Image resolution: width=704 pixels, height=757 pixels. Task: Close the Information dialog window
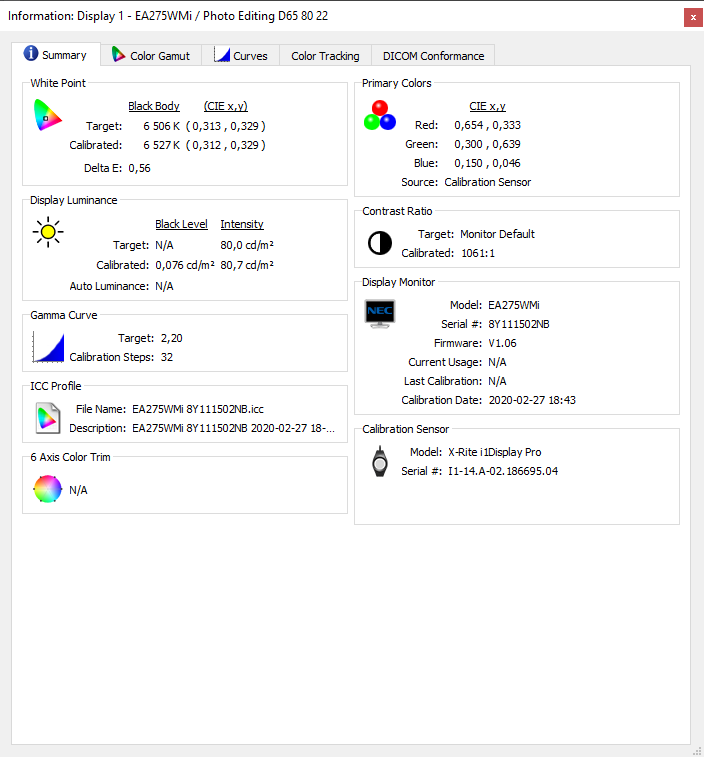pyautogui.click(x=692, y=17)
